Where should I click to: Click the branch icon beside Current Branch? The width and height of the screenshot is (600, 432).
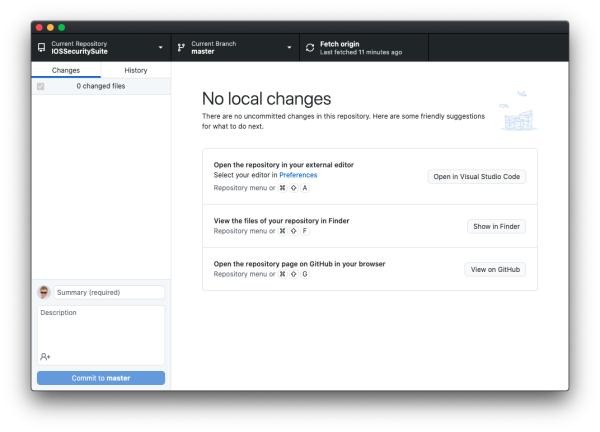pos(181,47)
